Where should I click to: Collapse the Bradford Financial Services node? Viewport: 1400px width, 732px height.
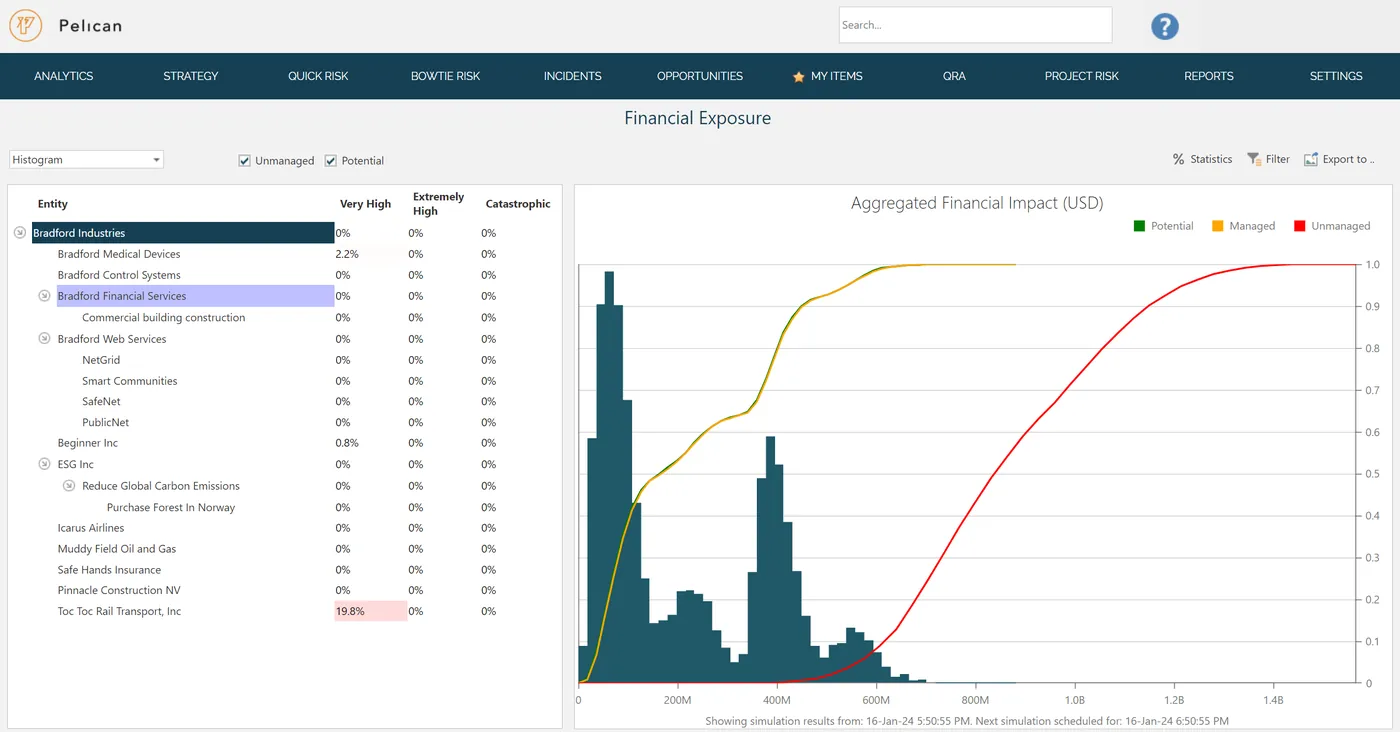tap(44, 296)
